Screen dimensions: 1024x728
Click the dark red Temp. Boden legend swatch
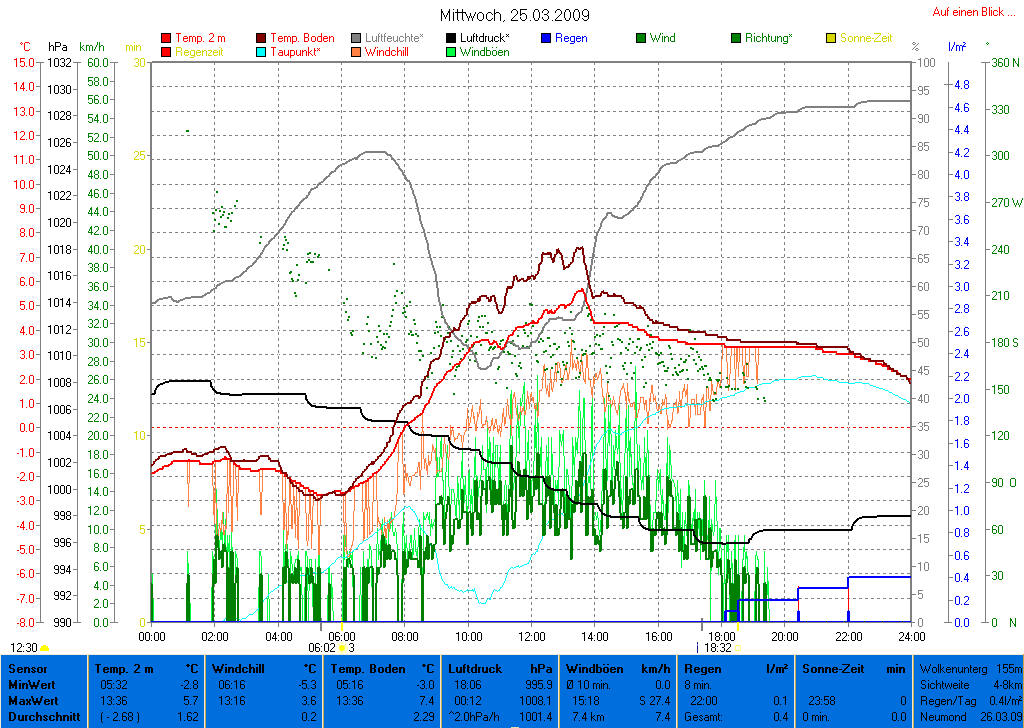pyautogui.click(x=262, y=38)
